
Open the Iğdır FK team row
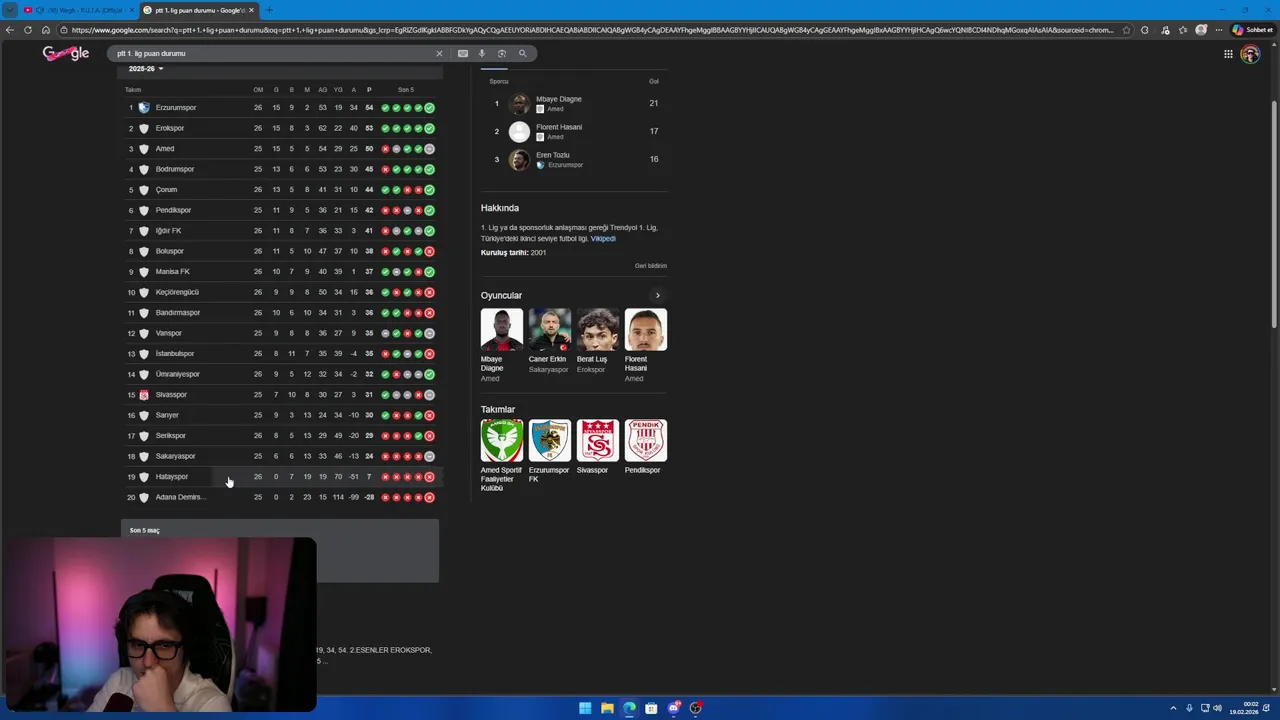[x=280, y=231]
